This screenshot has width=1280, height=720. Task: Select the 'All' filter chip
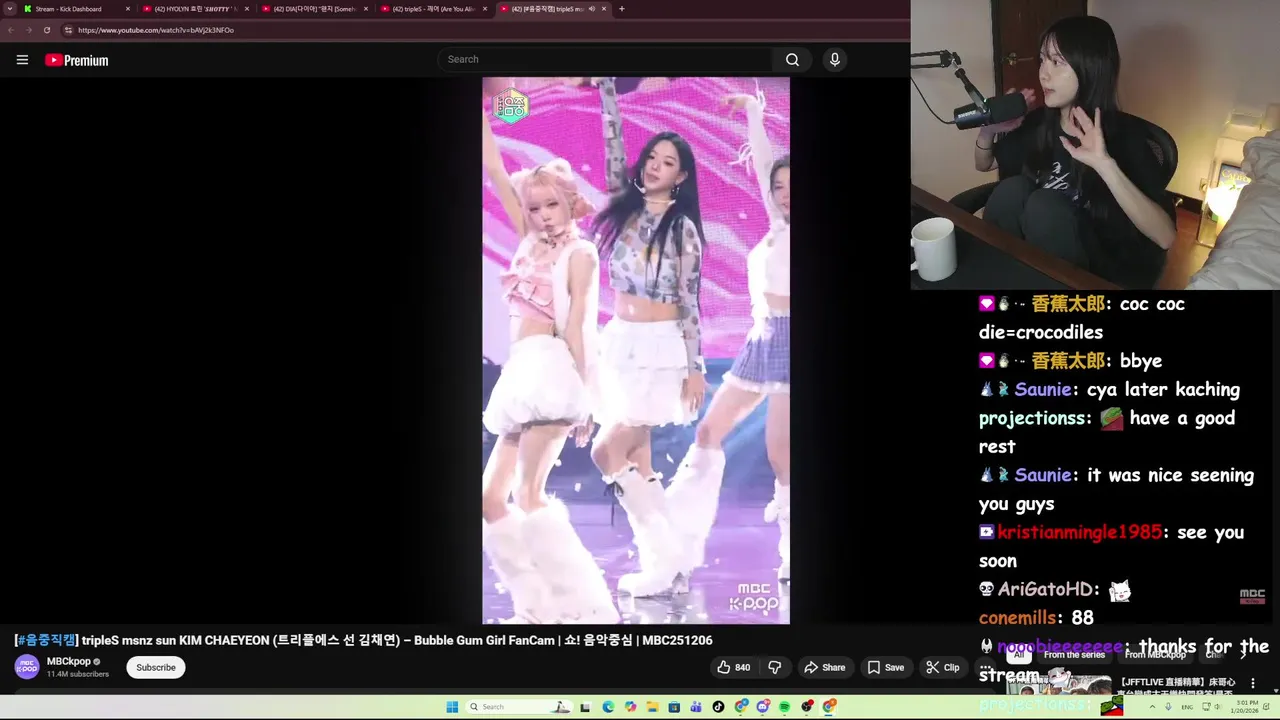point(1018,655)
